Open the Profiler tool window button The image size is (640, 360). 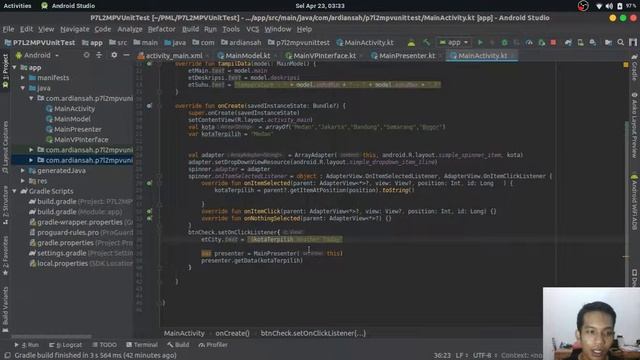[213, 345]
